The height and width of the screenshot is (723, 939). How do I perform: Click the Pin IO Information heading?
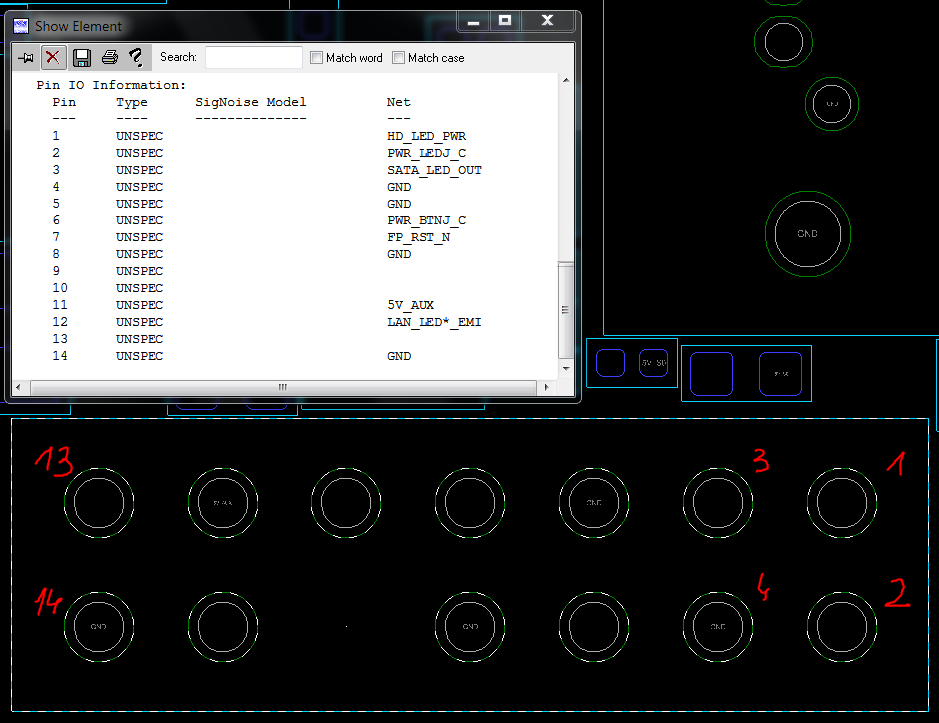pos(111,85)
